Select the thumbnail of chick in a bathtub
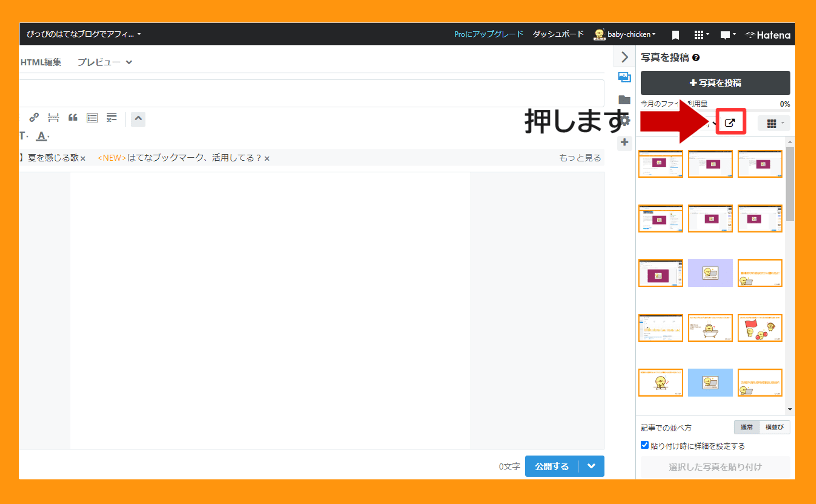 pos(710,328)
